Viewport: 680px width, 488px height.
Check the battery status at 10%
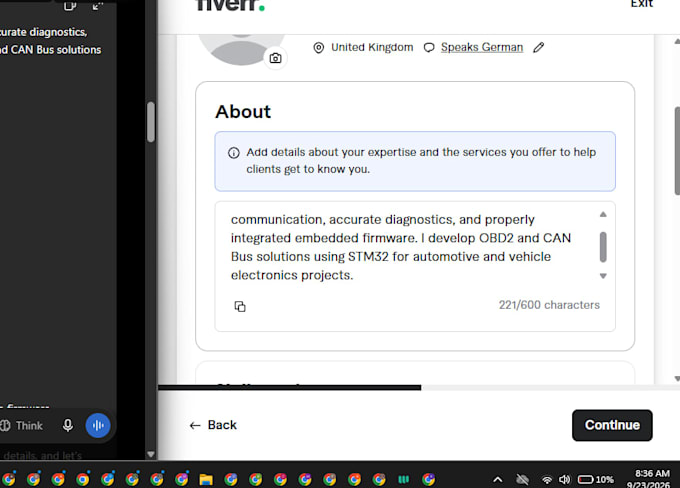[595, 479]
